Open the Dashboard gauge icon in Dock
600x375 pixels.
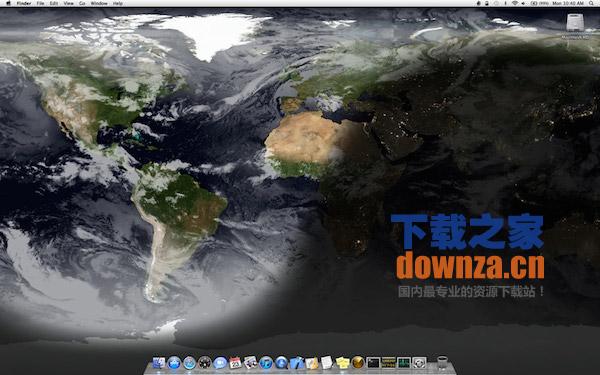point(205,362)
